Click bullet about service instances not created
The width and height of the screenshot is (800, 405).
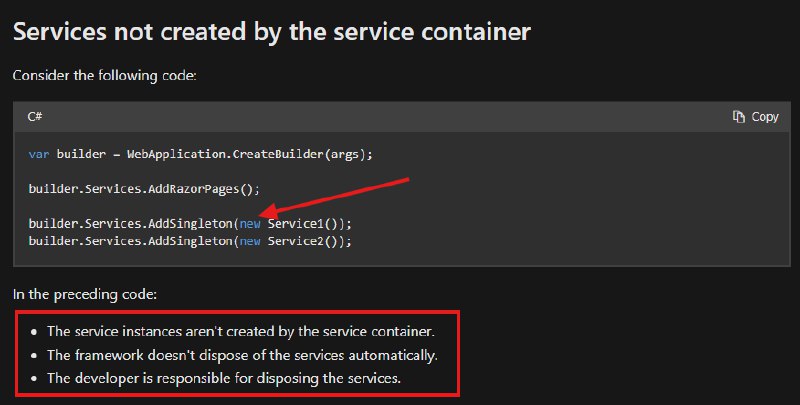(x=241, y=332)
